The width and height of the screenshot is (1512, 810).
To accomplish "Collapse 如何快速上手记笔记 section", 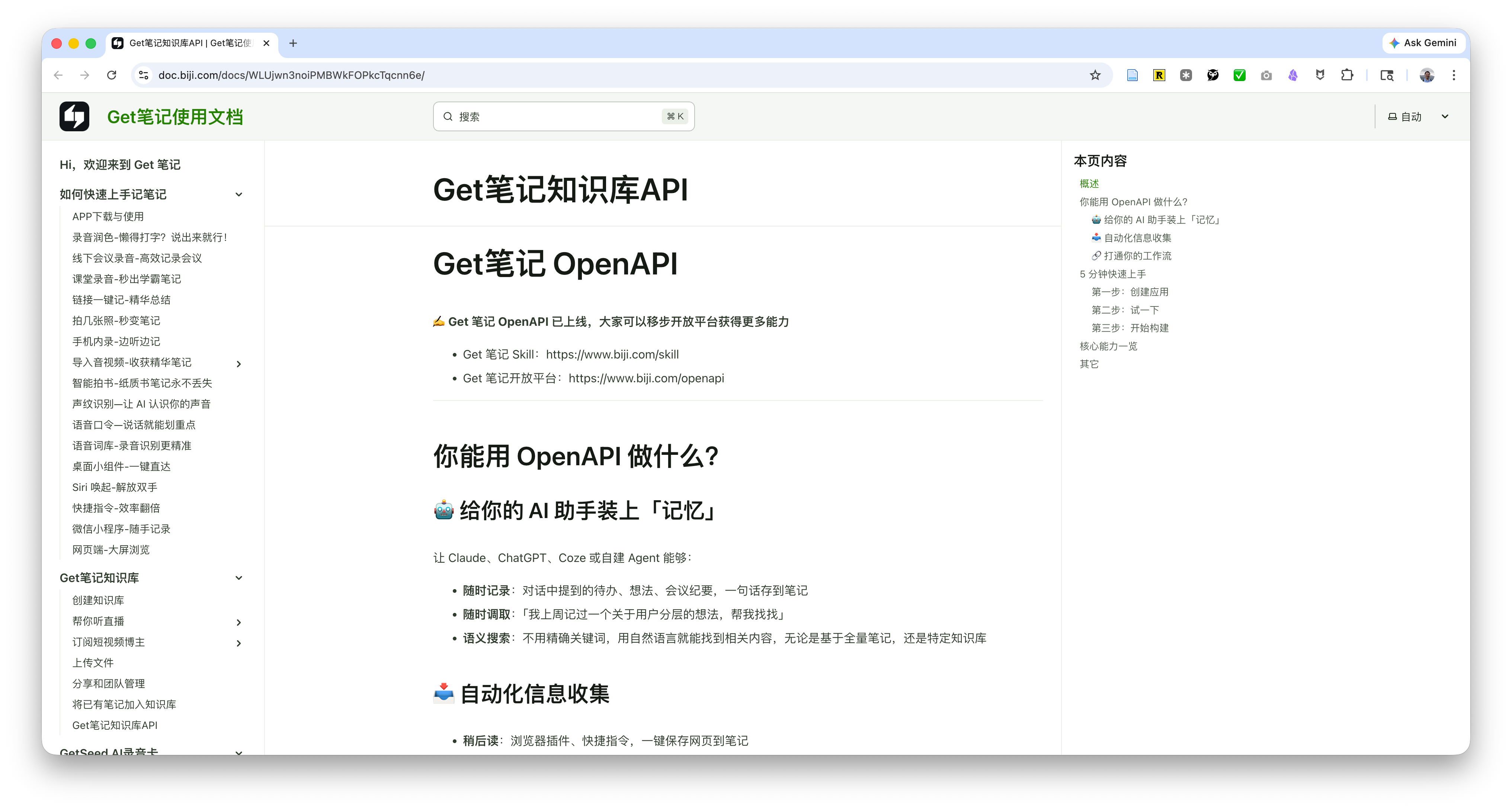I will point(238,195).
